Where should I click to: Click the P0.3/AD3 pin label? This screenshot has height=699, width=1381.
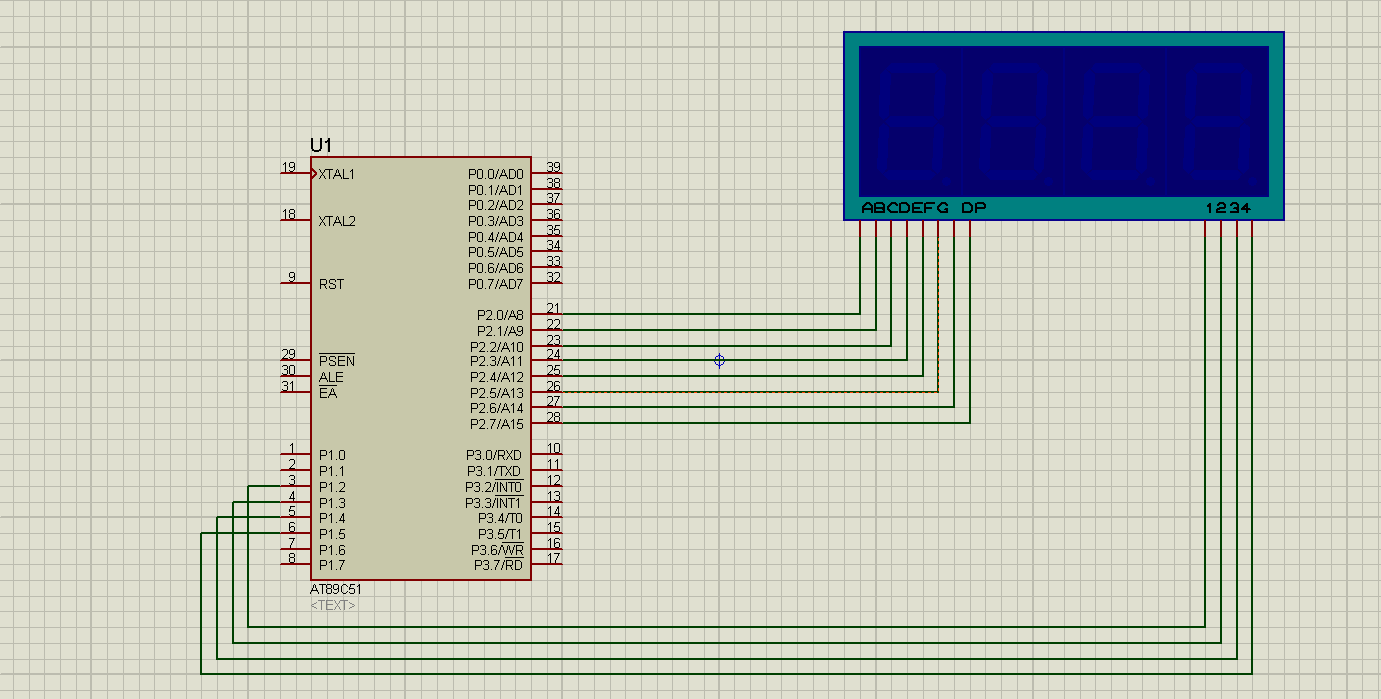click(496, 221)
